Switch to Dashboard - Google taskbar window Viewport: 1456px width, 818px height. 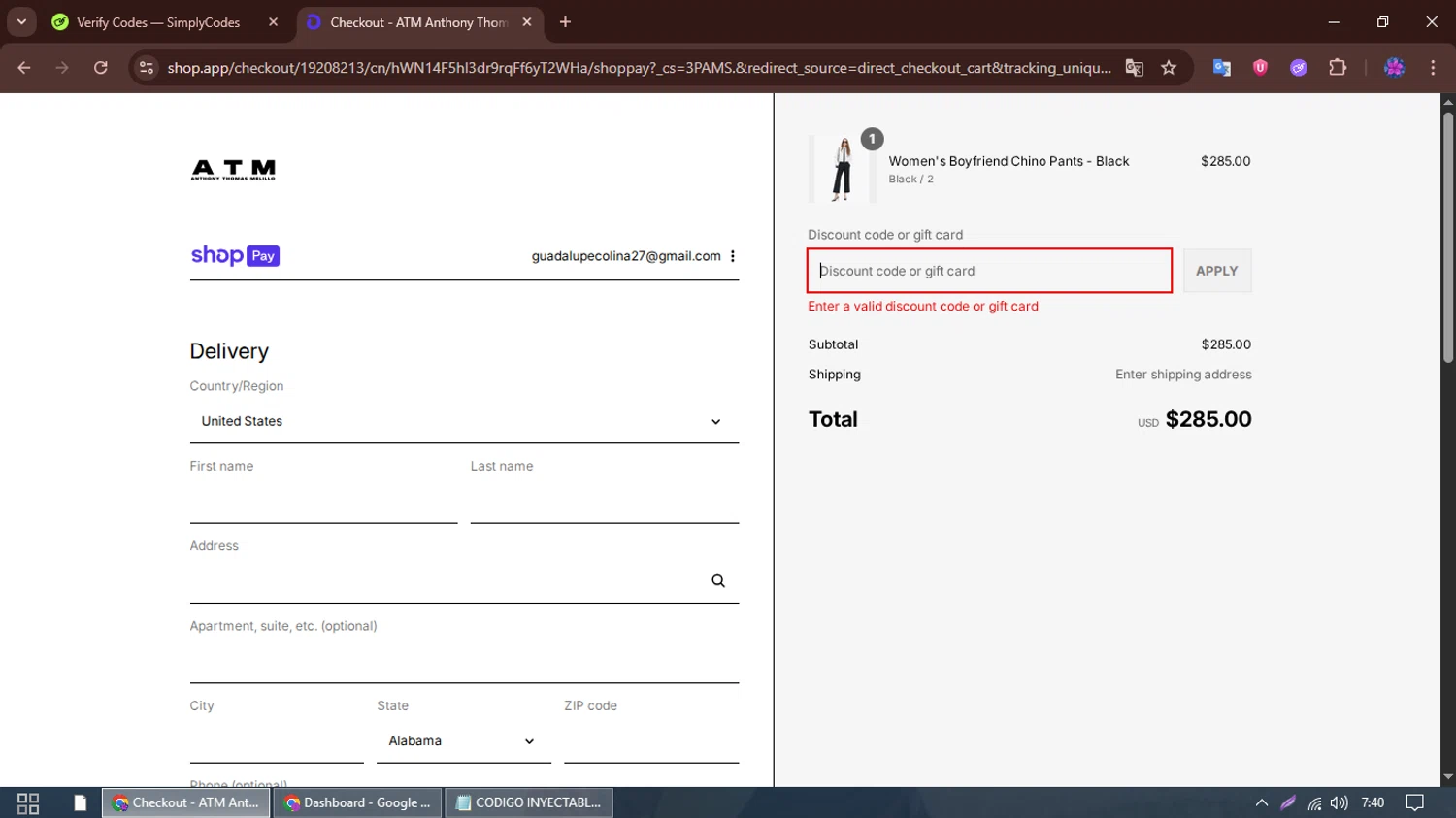(x=358, y=802)
